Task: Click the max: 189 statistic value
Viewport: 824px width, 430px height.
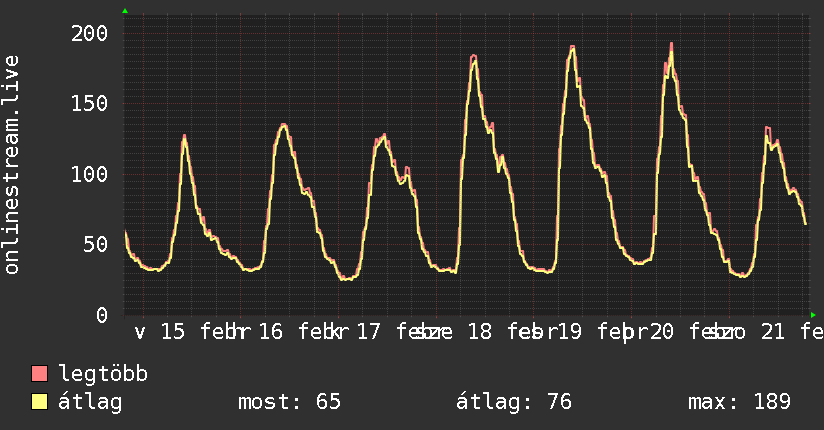Action: pyautogui.click(x=739, y=402)
